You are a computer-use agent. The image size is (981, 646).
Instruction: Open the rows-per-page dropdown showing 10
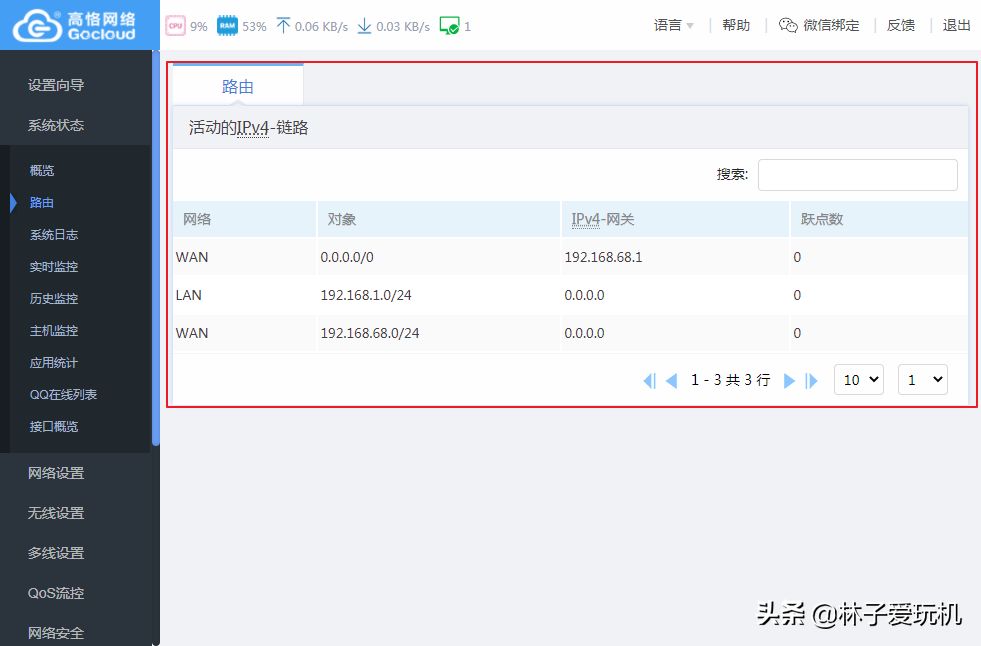pos(859,380)
